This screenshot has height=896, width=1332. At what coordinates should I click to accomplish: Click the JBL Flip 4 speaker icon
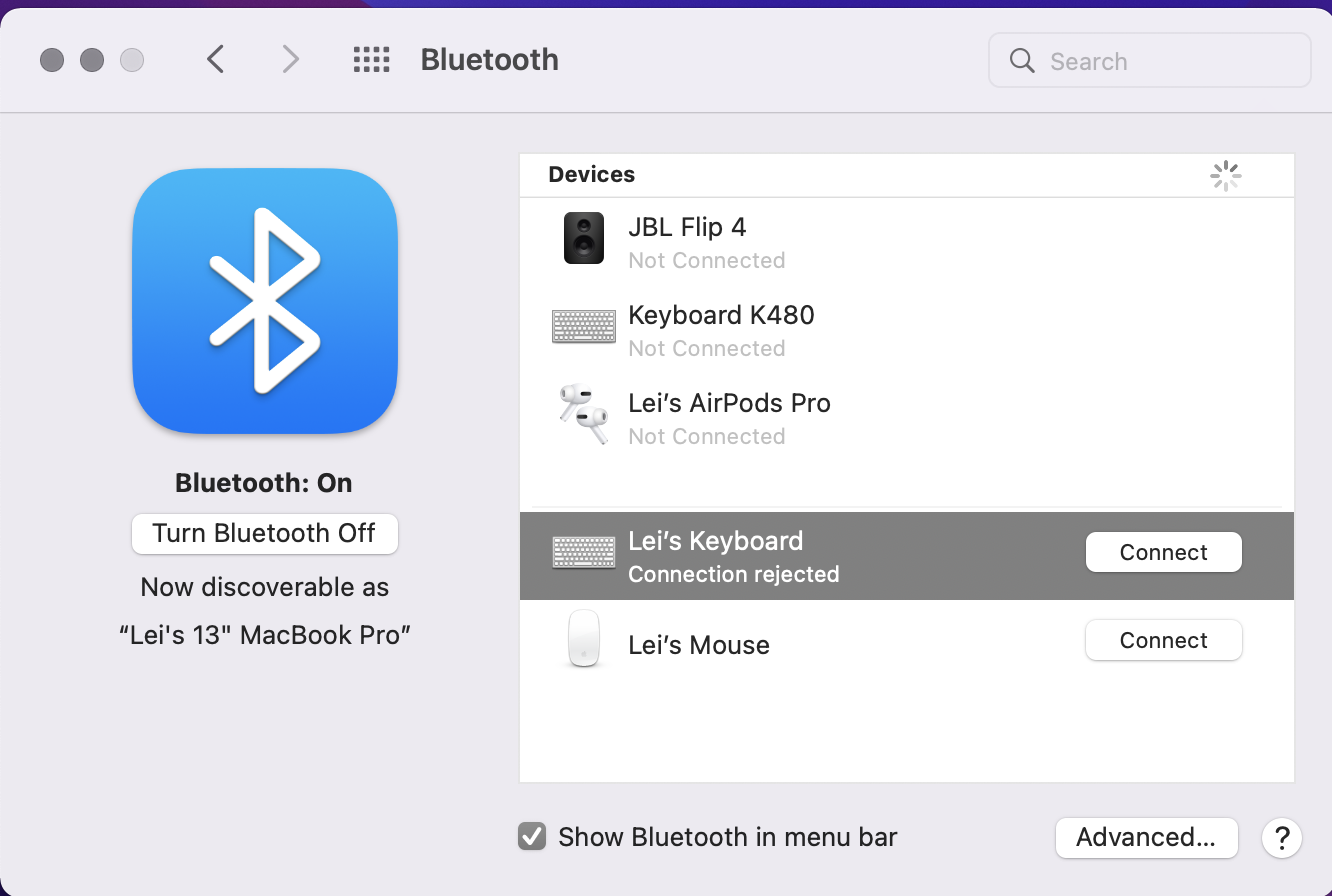coord(583,239)
